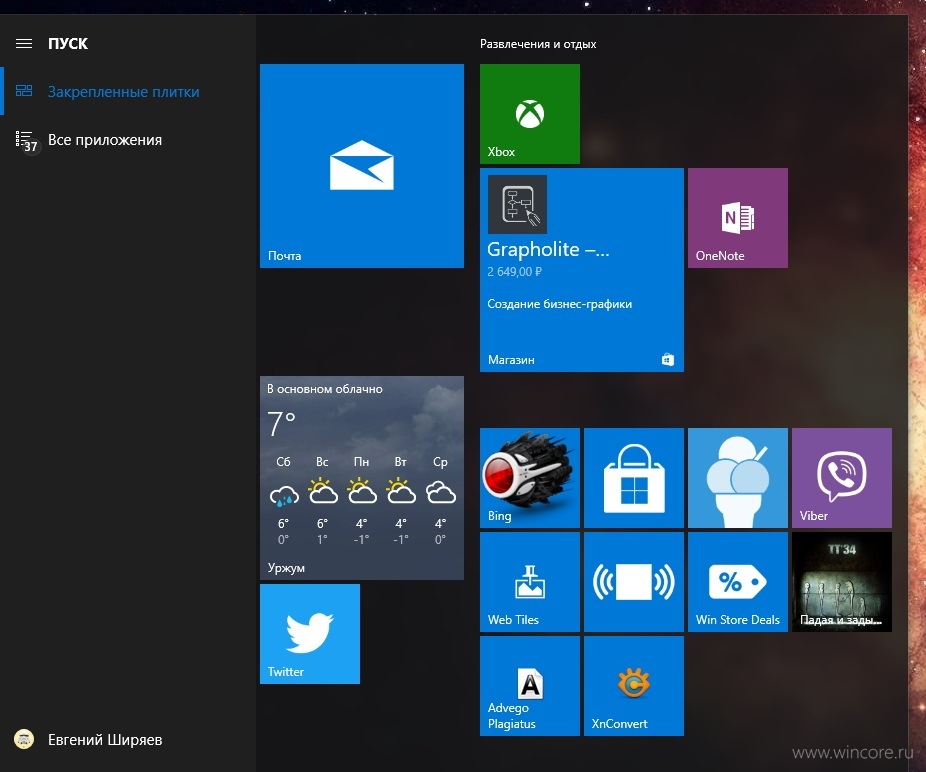The image size is (926, 772).
Task: Click the Развлечения и отдых group header
Action: [x=538, y=44]
